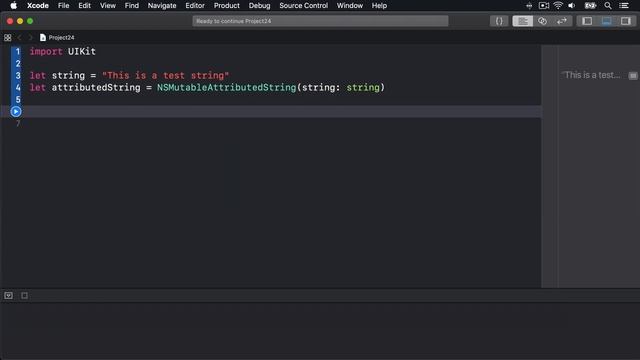Click the far-left dropdown-style menu bar status icon
640x360 pixels.
tap(529, 6)
